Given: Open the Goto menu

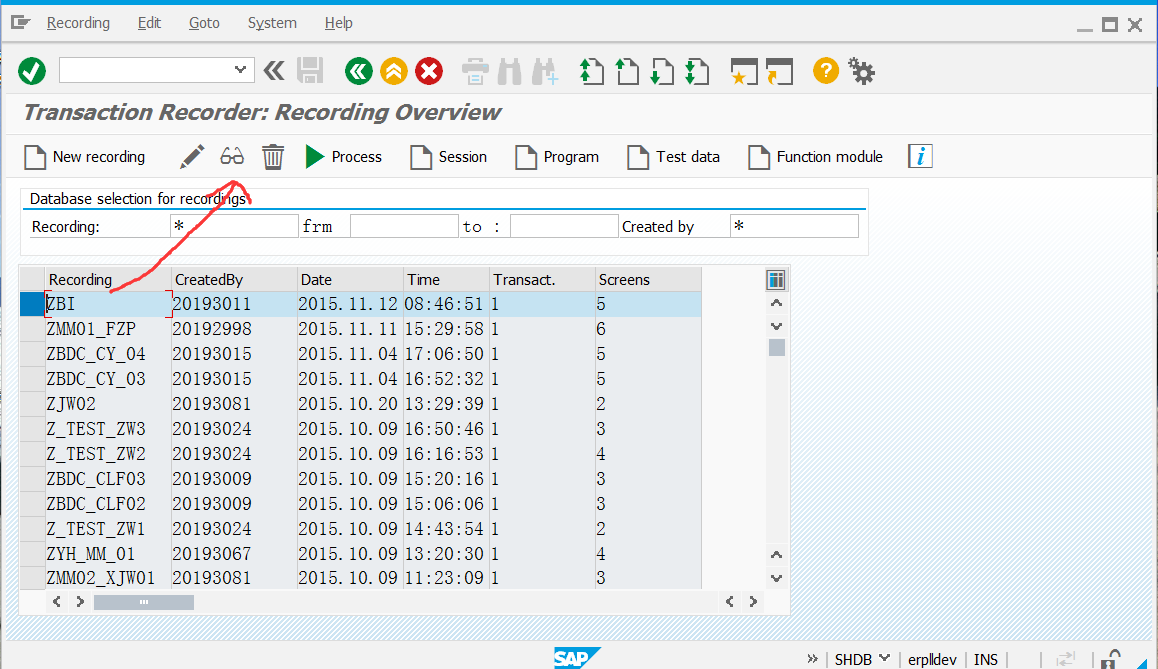Looking at the screenshot, I should [x=204, y=23].
